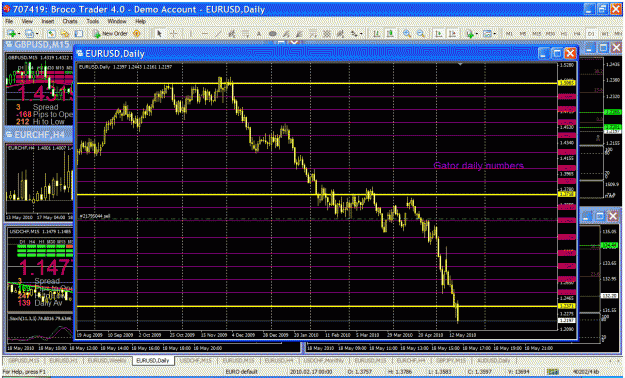
Task: Click the connection status bars icon
Action: click(552, 372)
